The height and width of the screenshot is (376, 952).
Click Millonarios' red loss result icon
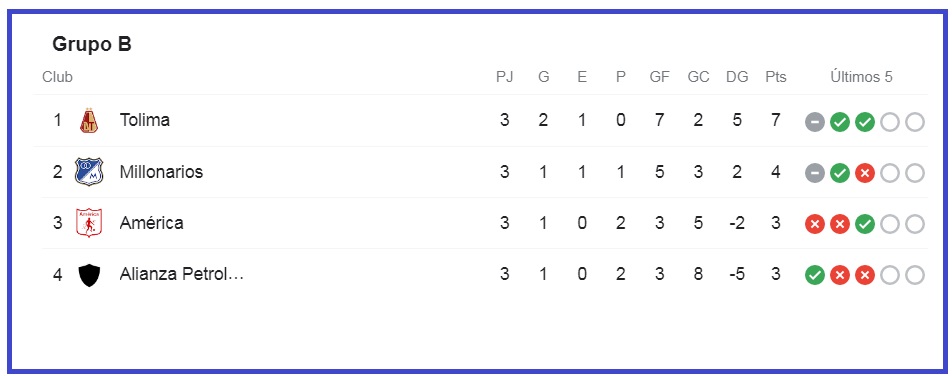[x=865, y=174]
